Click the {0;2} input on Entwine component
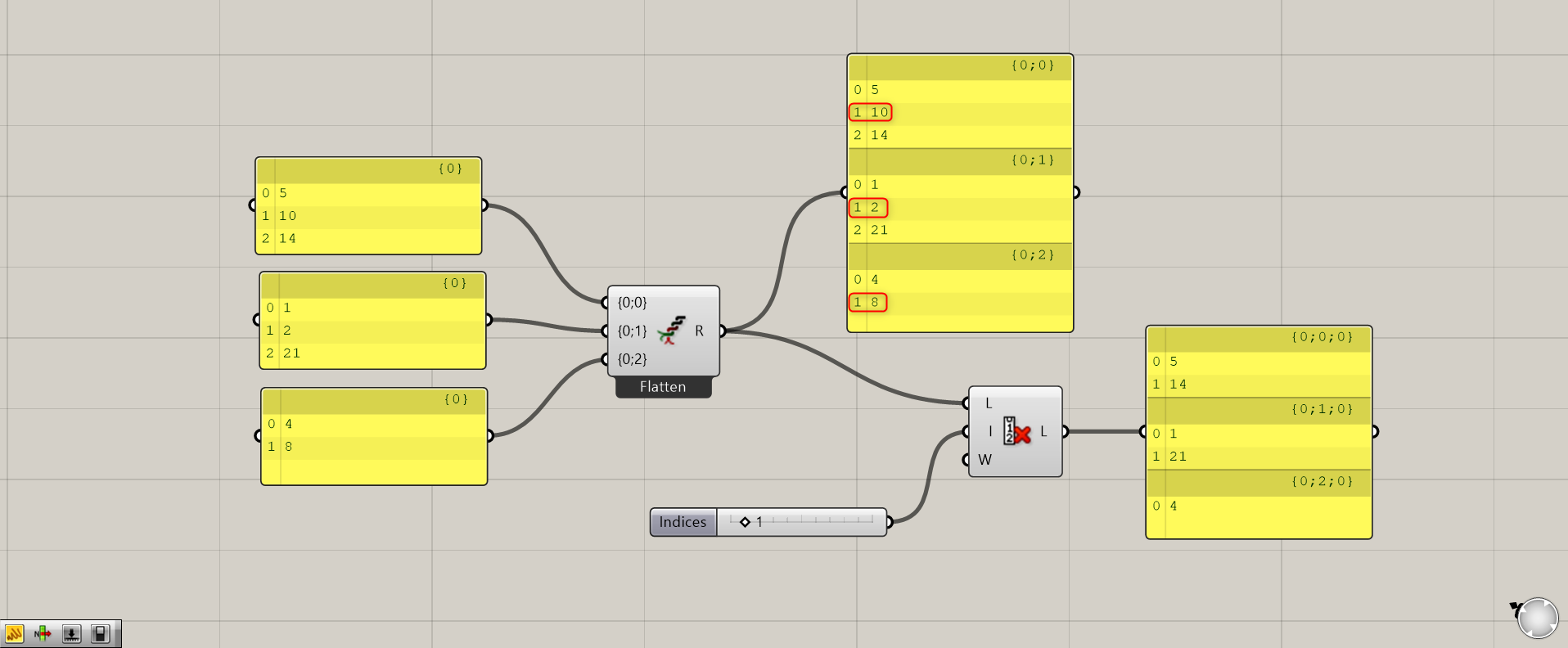The image size is (1568, 648). [632, 359]
